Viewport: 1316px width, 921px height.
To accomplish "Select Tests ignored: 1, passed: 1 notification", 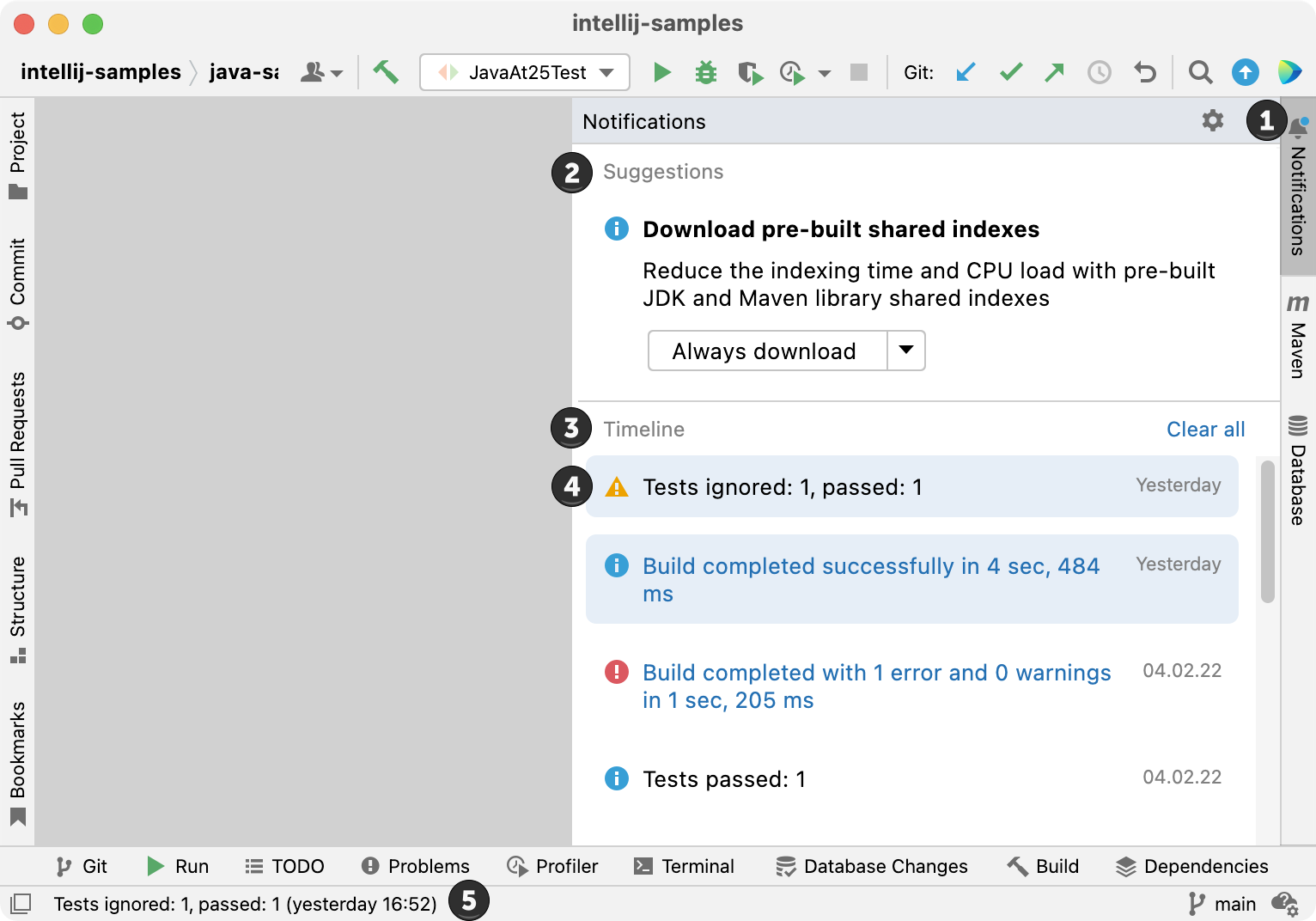I will (x=912, y=486).
